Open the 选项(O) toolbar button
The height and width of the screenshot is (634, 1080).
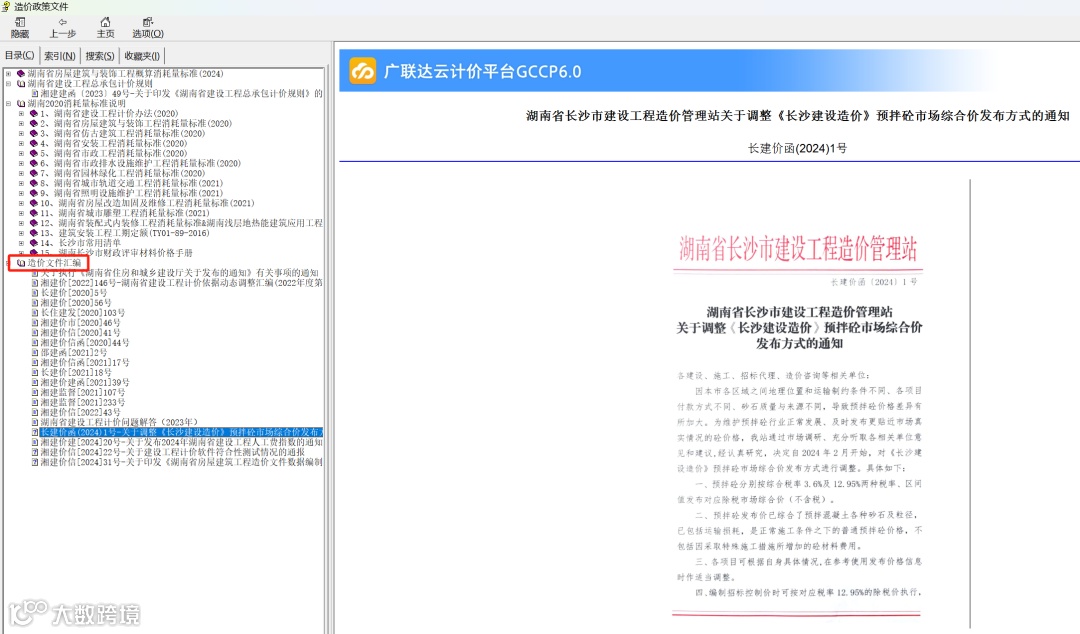tap(148, 28)
